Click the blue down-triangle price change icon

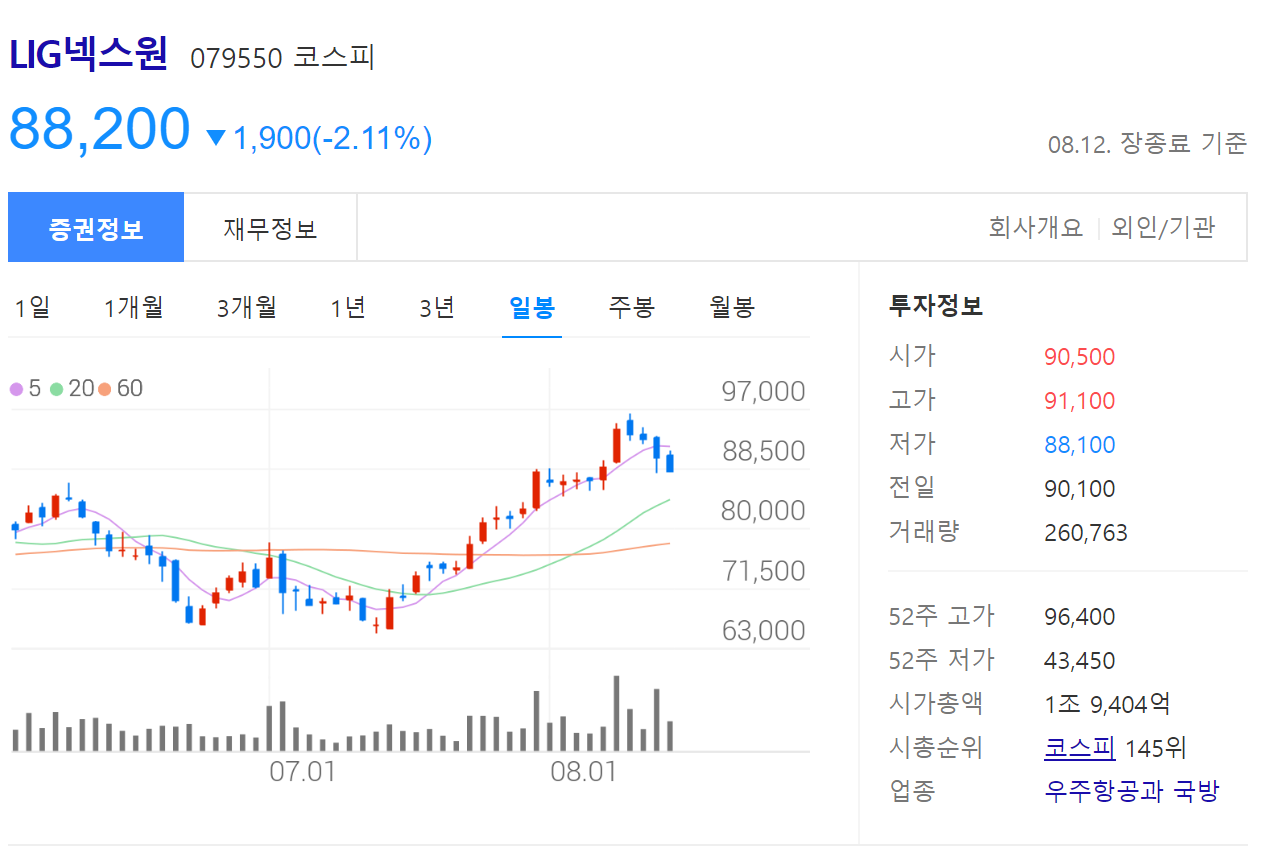pos(216,138)
